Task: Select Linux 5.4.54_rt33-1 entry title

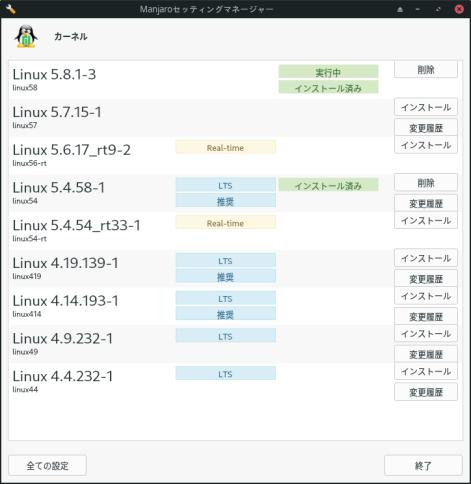Action: coord(76,225)
